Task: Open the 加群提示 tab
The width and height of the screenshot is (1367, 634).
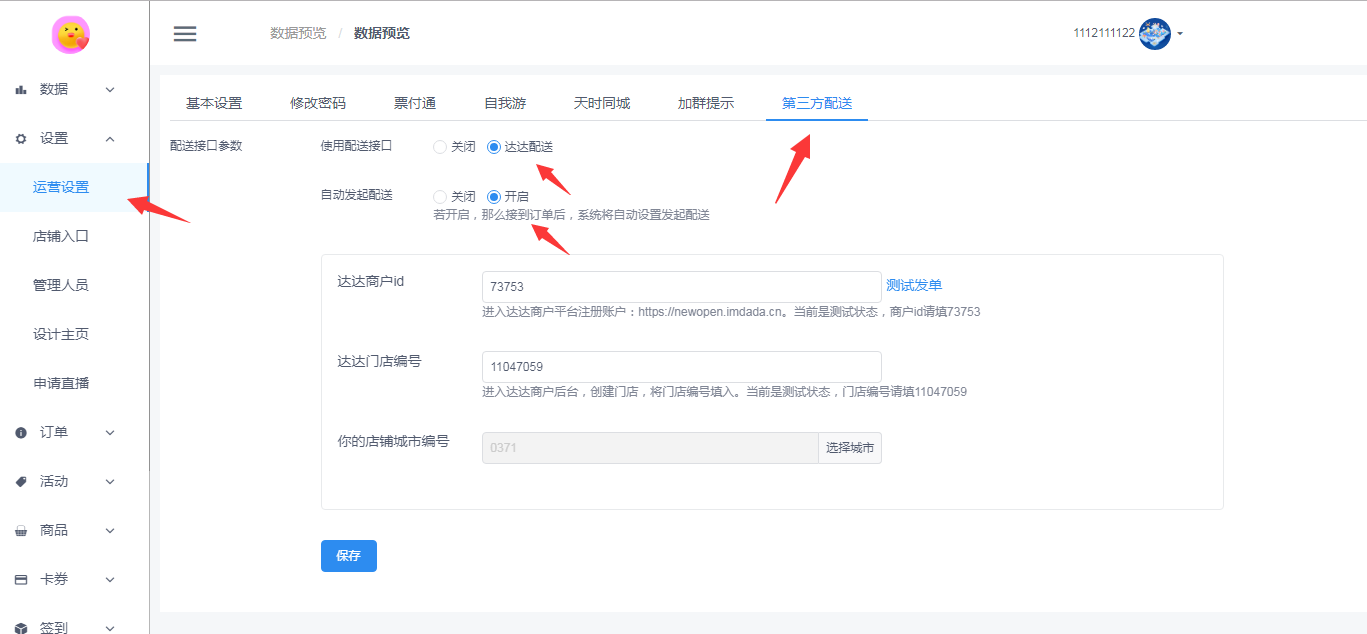Action: (706, 103)
